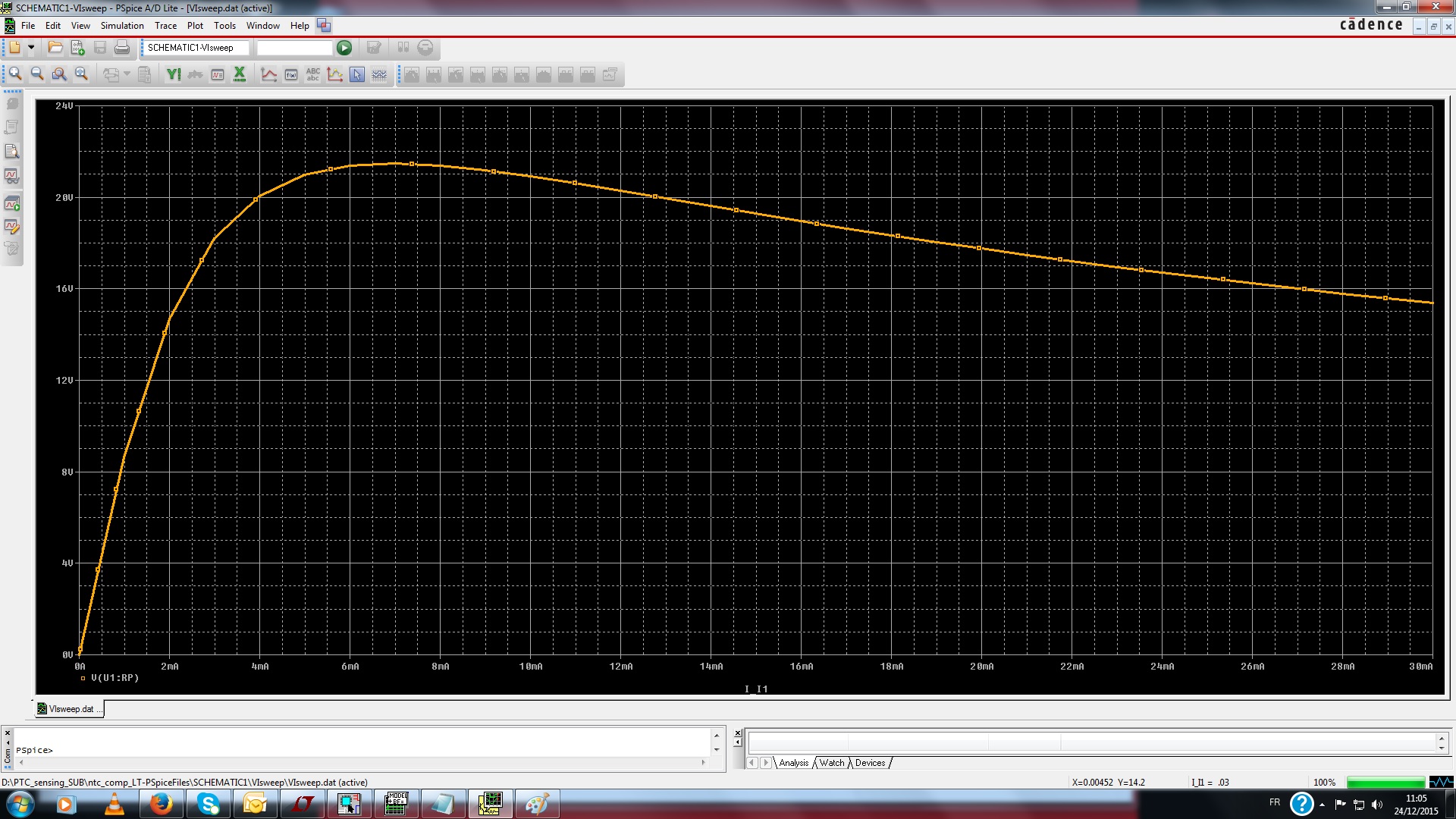Toggle log Y axis icon

(x=174, y=74)
